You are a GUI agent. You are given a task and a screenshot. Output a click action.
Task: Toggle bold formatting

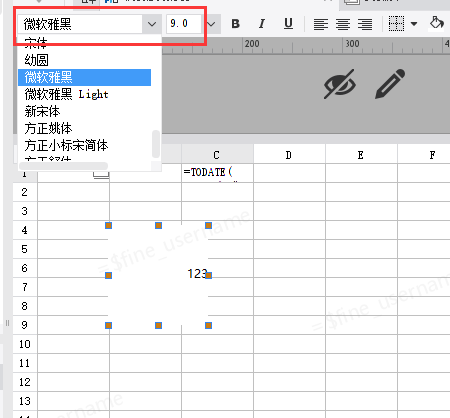(236, 24)
